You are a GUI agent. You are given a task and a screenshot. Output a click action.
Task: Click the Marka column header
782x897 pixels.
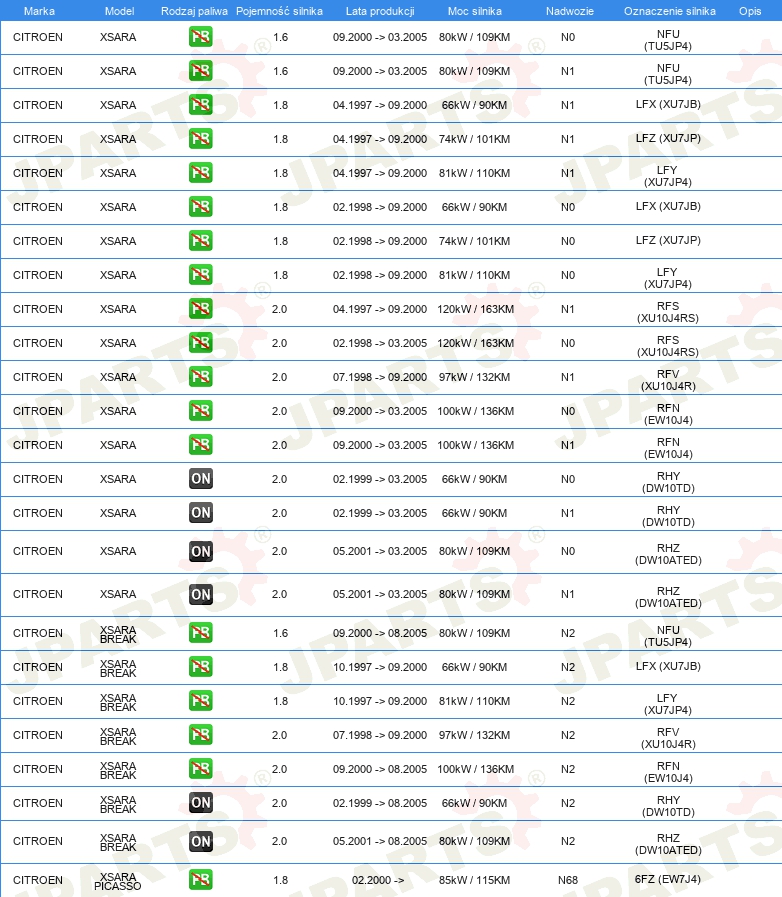(39, 11)
